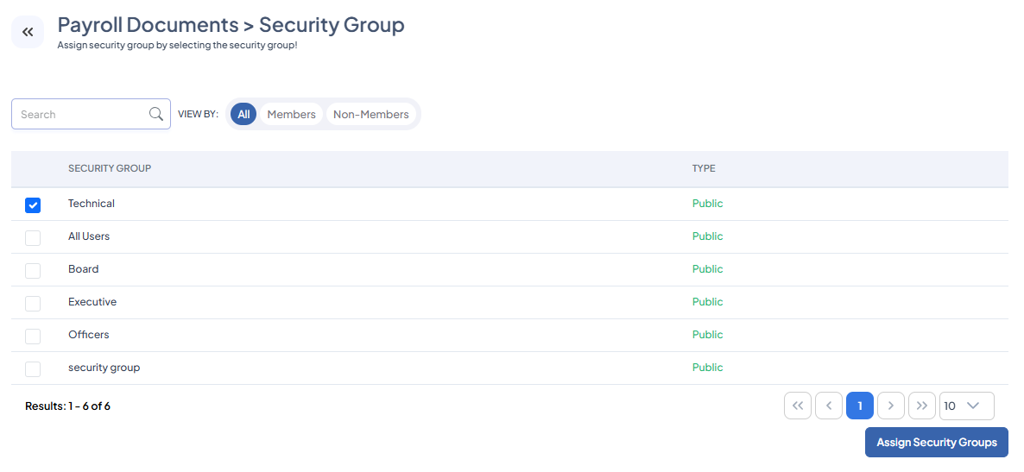Select the Board group checkbox
1024x472 pixels.
pyautogui.click(x=33, y=271)
